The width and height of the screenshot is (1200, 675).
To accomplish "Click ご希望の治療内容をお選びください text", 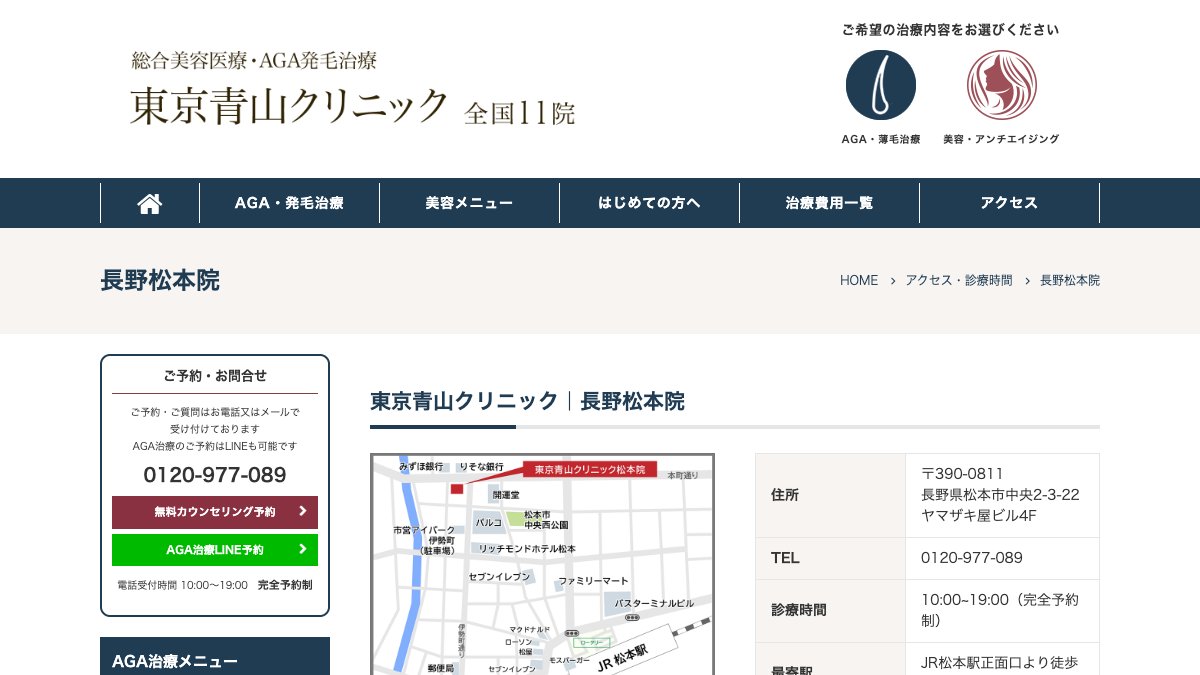I will click(x=950, y=30).
